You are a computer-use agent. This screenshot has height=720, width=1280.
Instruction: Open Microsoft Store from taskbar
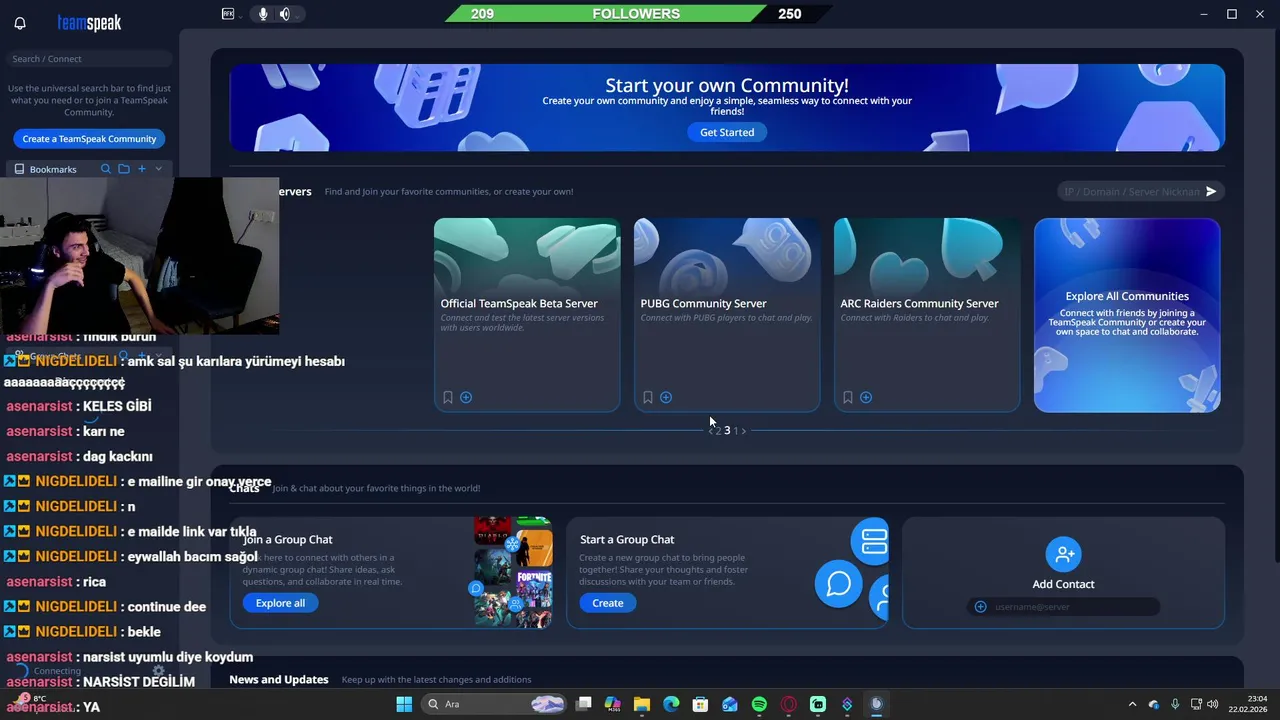point(701,704)
